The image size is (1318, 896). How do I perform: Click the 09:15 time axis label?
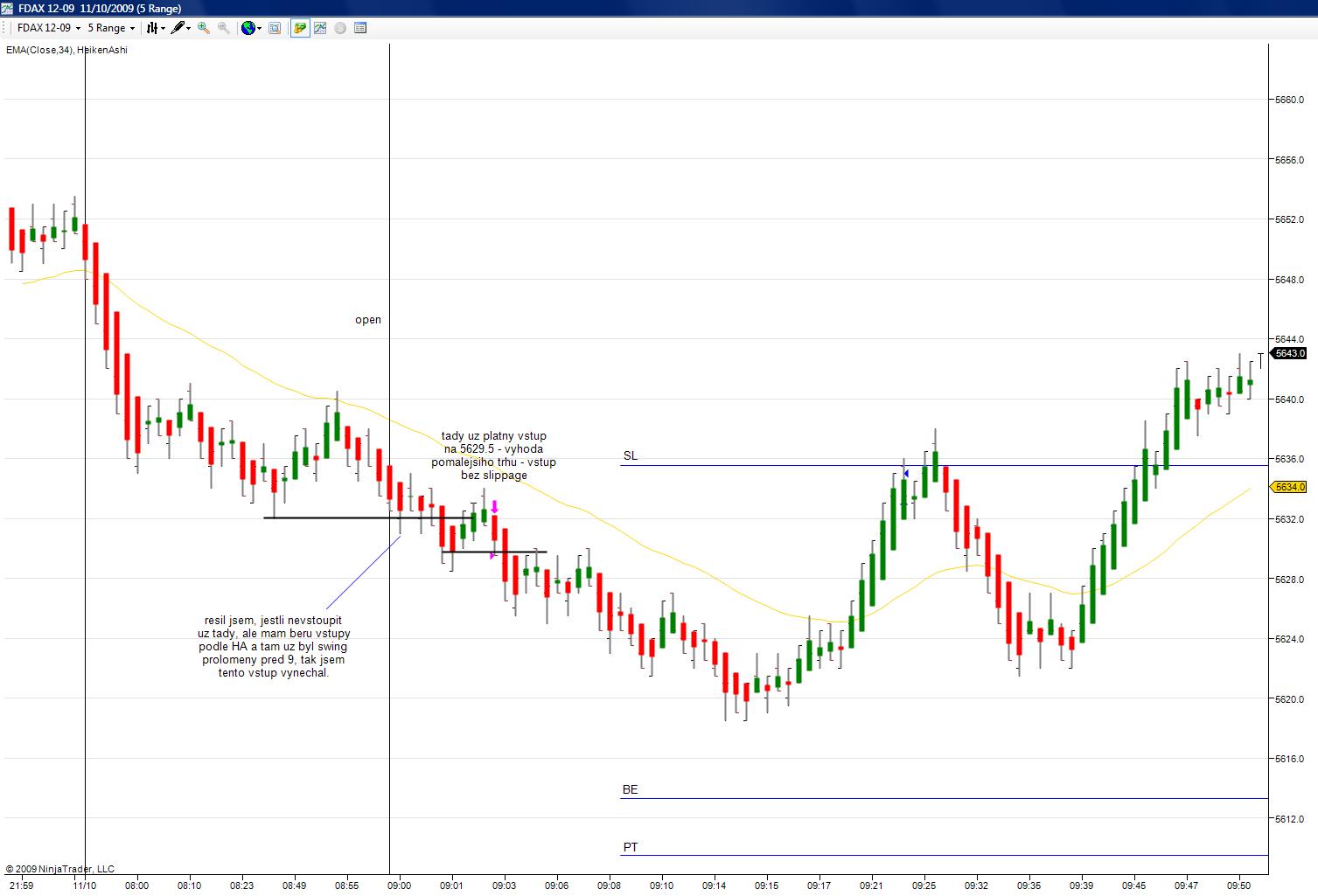click(x=766, y=886)
